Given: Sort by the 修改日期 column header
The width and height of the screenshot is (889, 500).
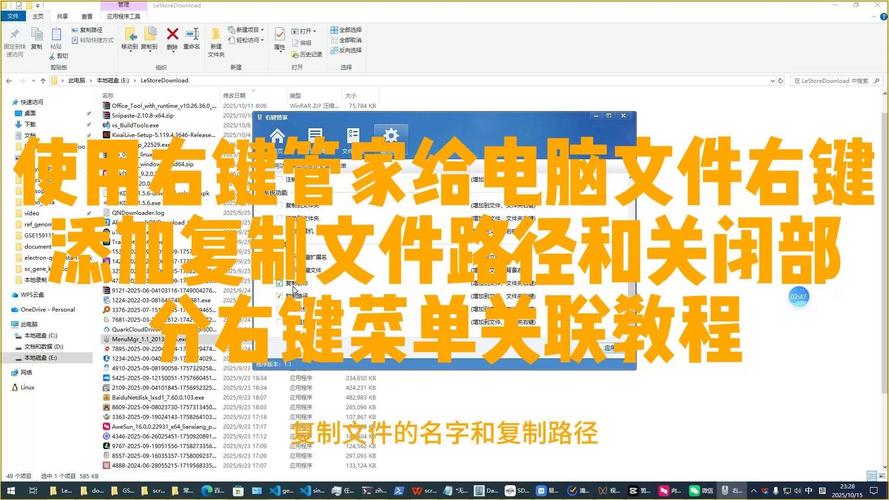Looking at the screenshot, I should tap(234, 96).
